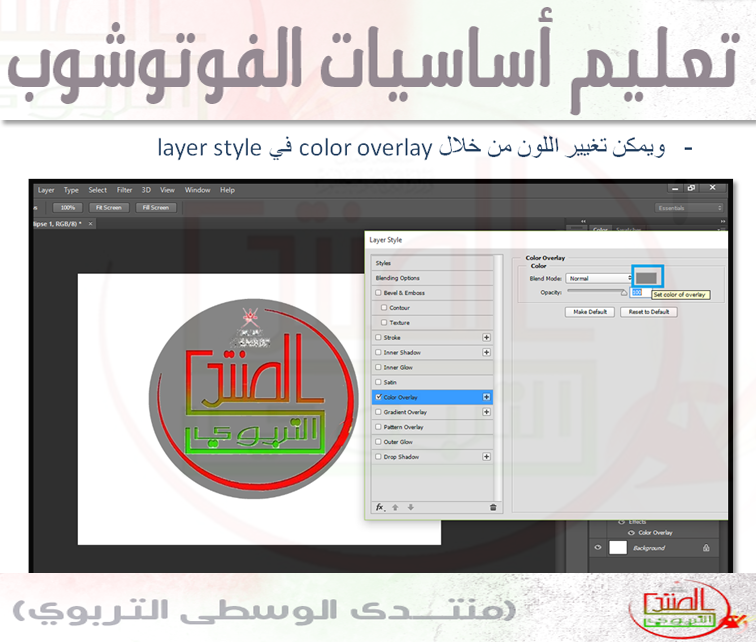Click the styles list vertical scrollbar
Viewport: 756px width, 642px height.
point(498,377)
